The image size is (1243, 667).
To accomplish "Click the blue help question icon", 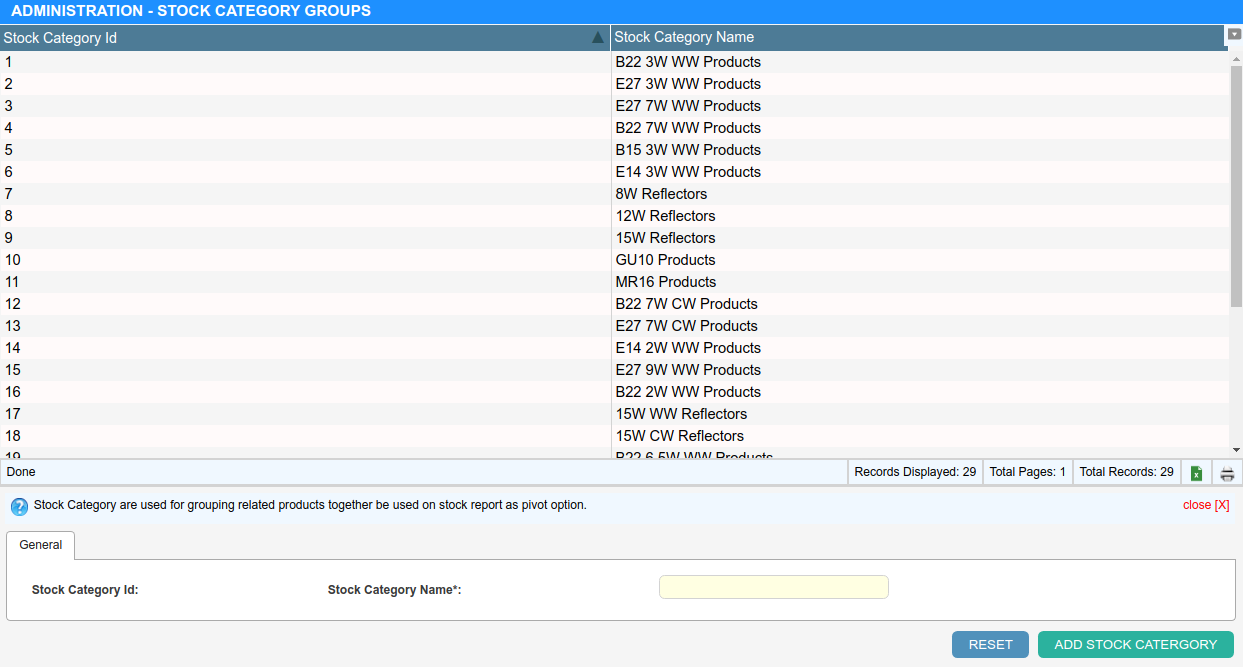I will point(19,506).
